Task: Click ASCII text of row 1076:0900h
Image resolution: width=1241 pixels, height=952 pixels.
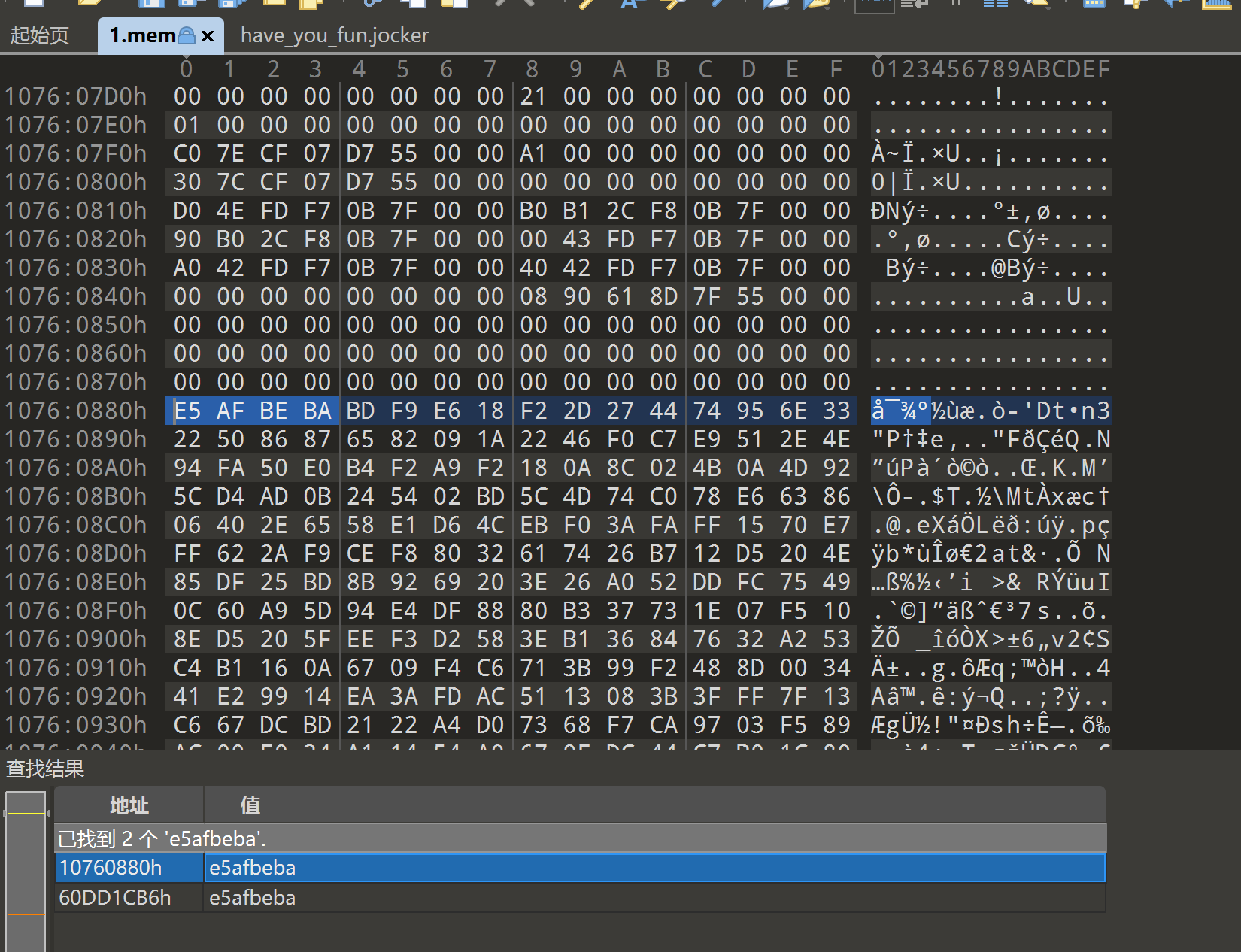Action: [991, 639]
